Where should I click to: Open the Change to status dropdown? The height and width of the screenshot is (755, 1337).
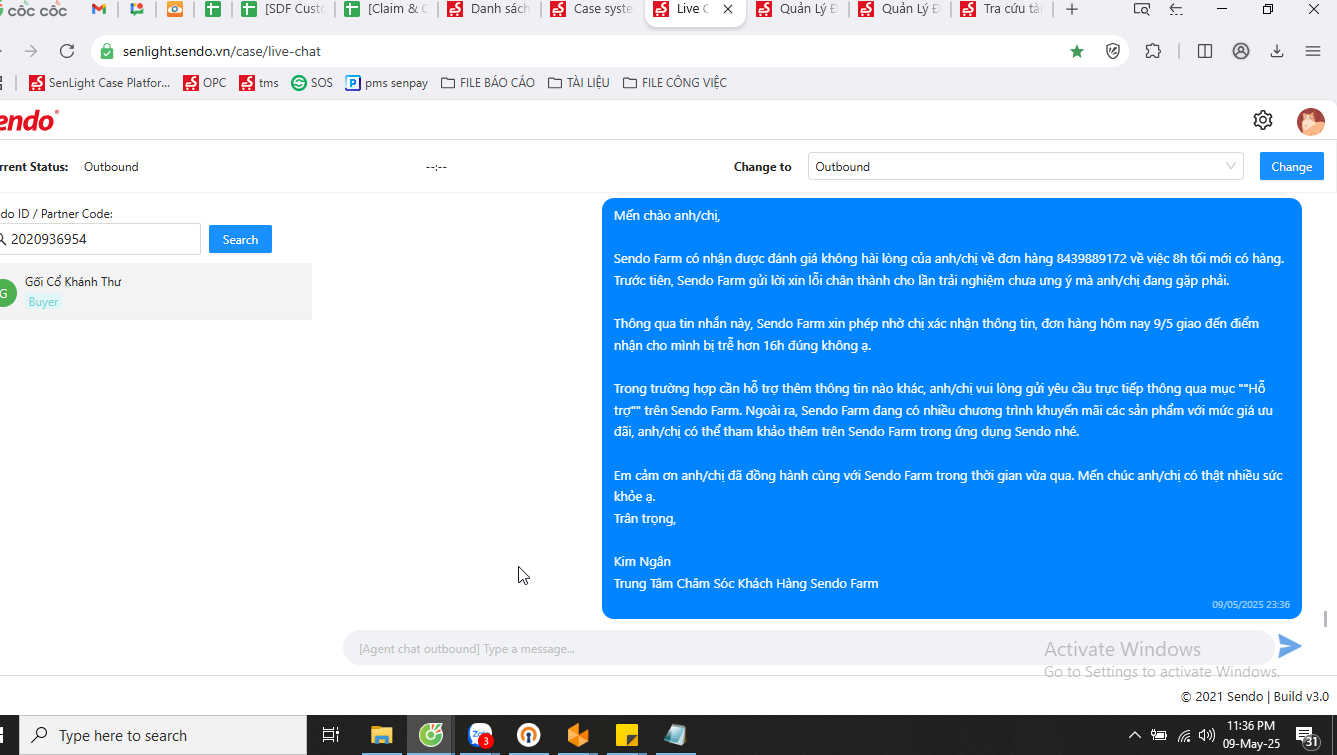click(x=1025, y=167)
